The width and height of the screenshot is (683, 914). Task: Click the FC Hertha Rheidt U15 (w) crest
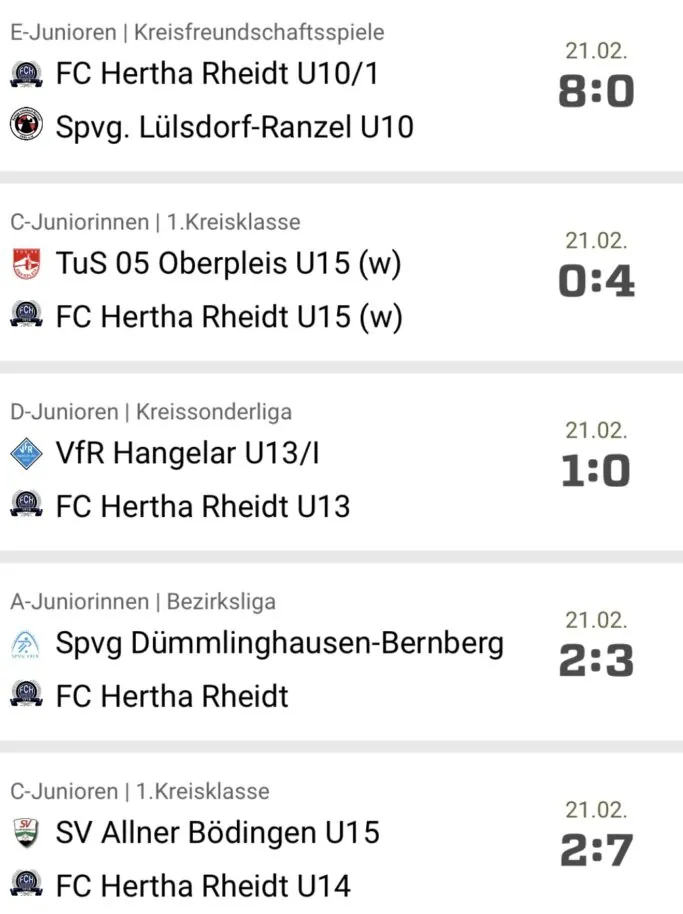click(26, 317)
